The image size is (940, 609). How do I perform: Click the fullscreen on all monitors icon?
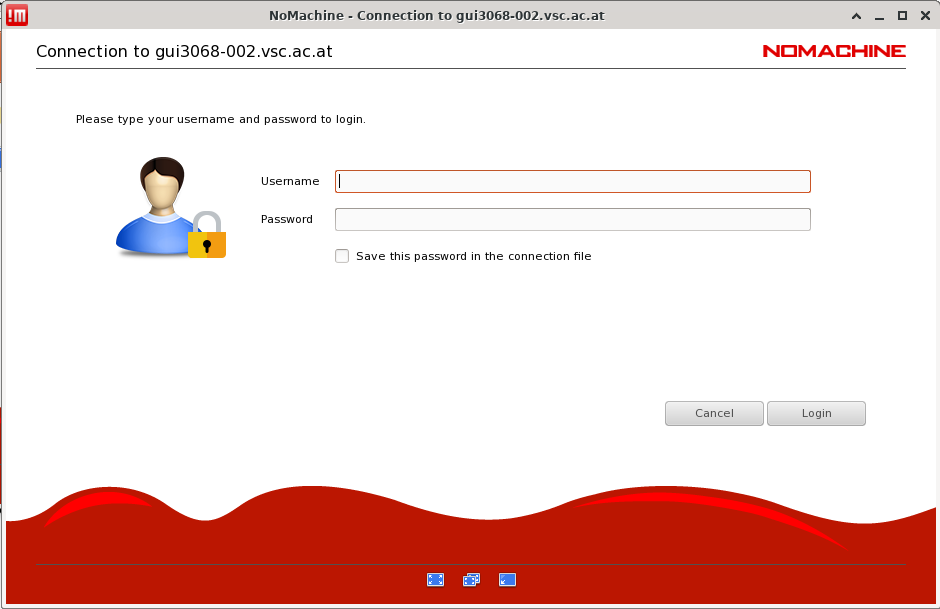[471, 580]
